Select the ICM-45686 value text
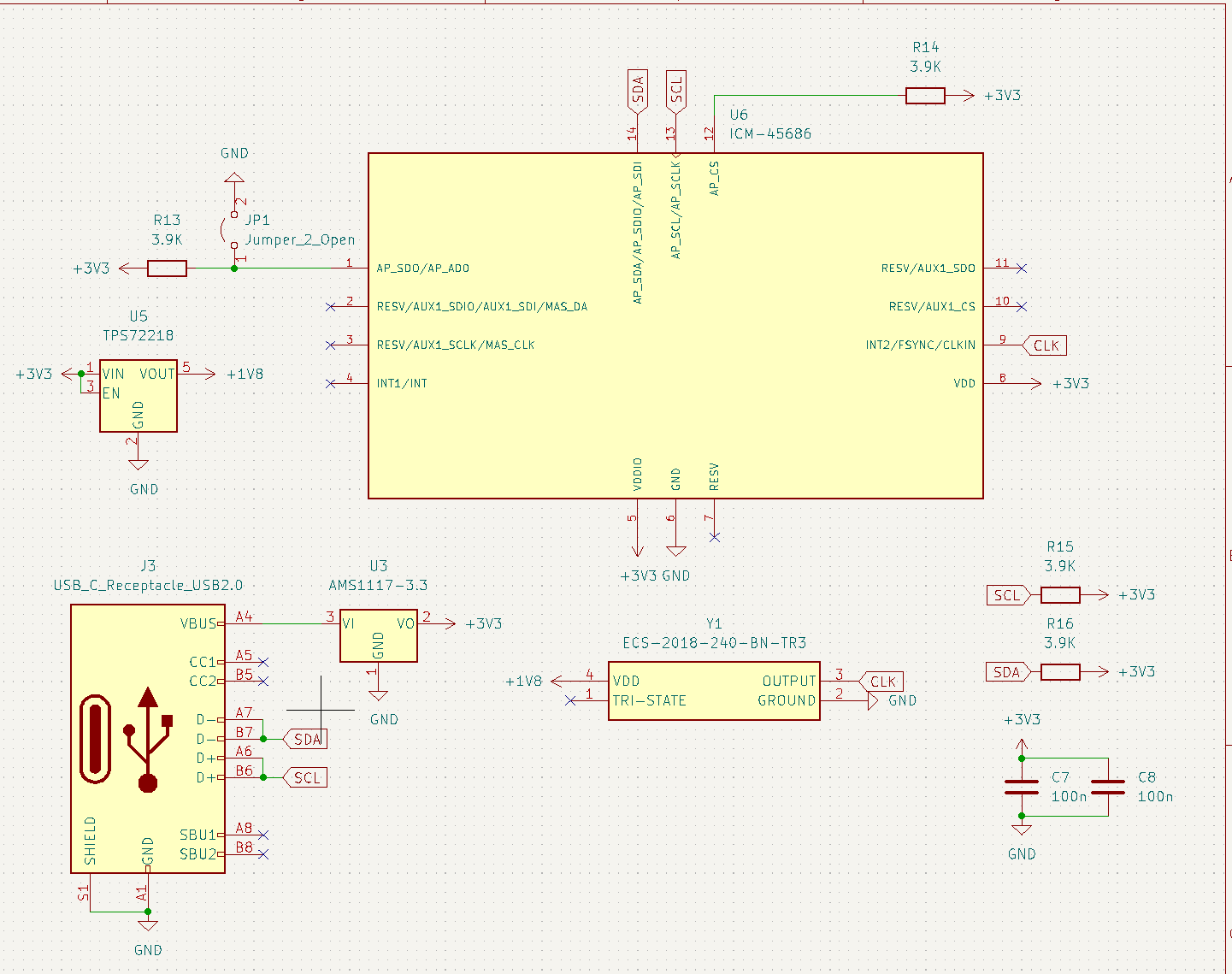The height and width of the screenshot is (974, 1232). (770, 133)
